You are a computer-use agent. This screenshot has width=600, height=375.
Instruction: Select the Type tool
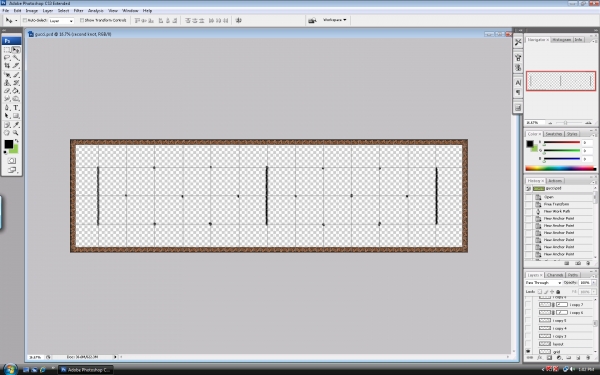[x=16, y=108]
